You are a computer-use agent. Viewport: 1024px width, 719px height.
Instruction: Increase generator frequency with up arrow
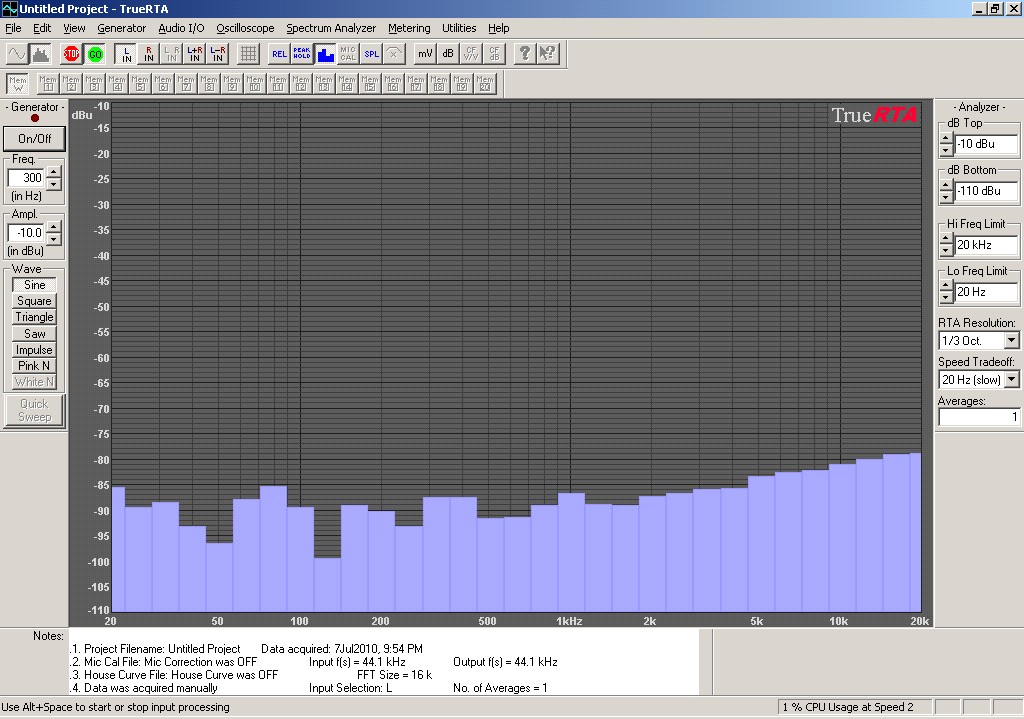pos(54,172)
